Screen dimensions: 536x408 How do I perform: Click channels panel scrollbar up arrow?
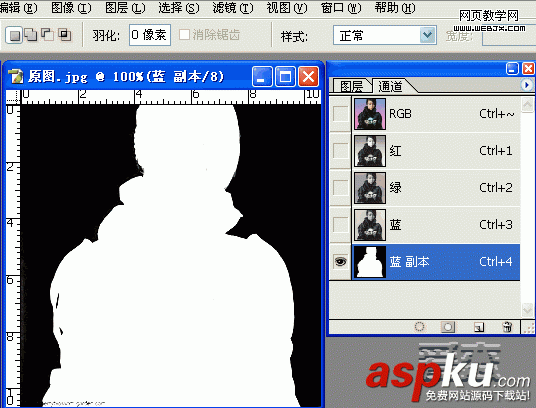pos(527,105)
